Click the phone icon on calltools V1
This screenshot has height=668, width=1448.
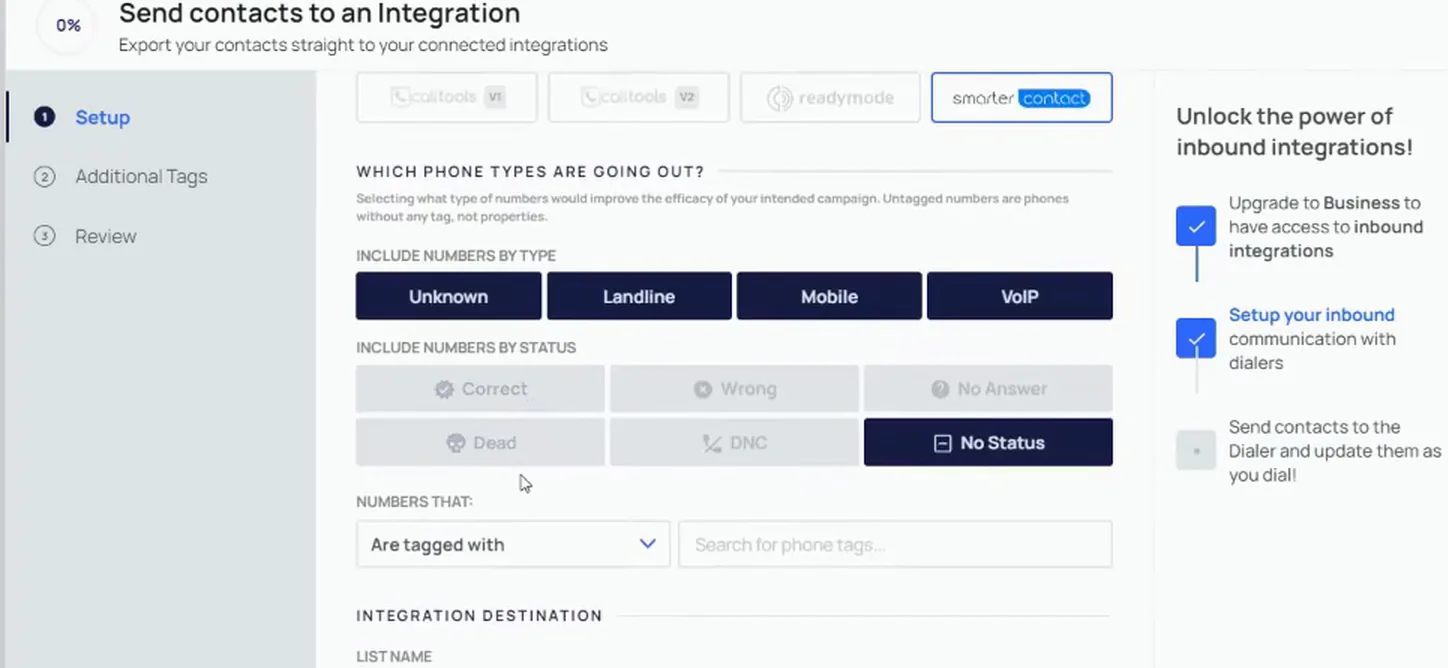[400, 98]
